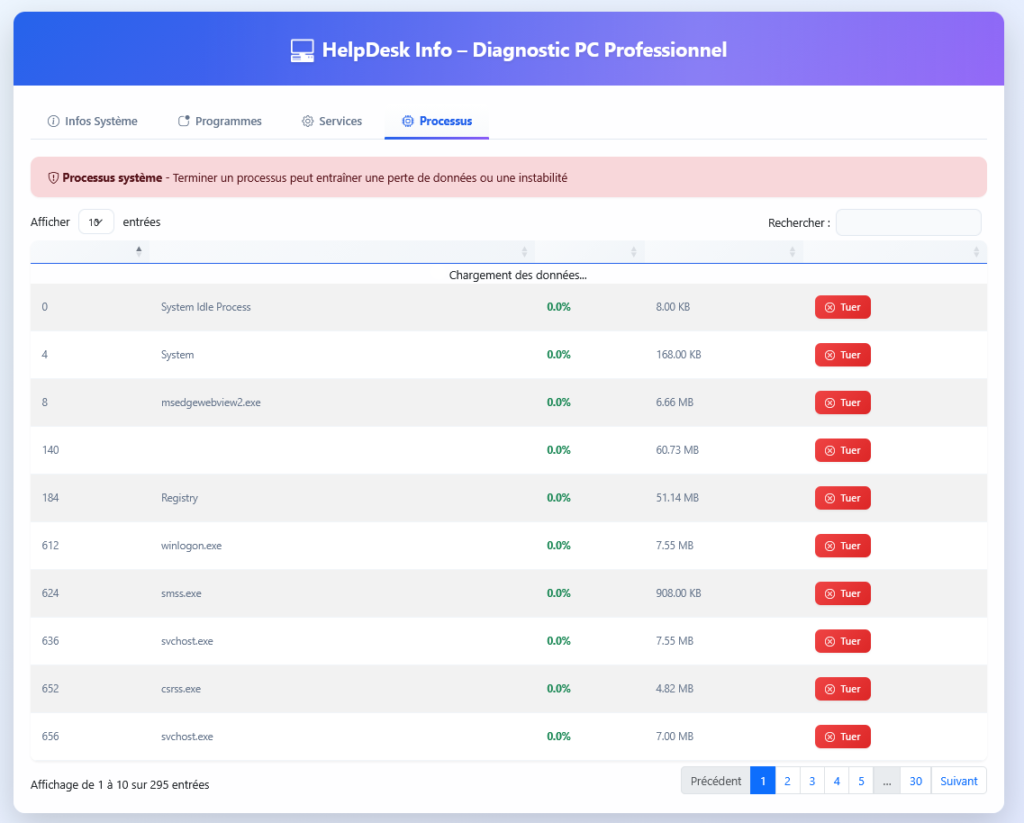This screenshot has height=823, width=1024.
Task: Click the gear icon next to Services
Action: (x=308, y=121)
